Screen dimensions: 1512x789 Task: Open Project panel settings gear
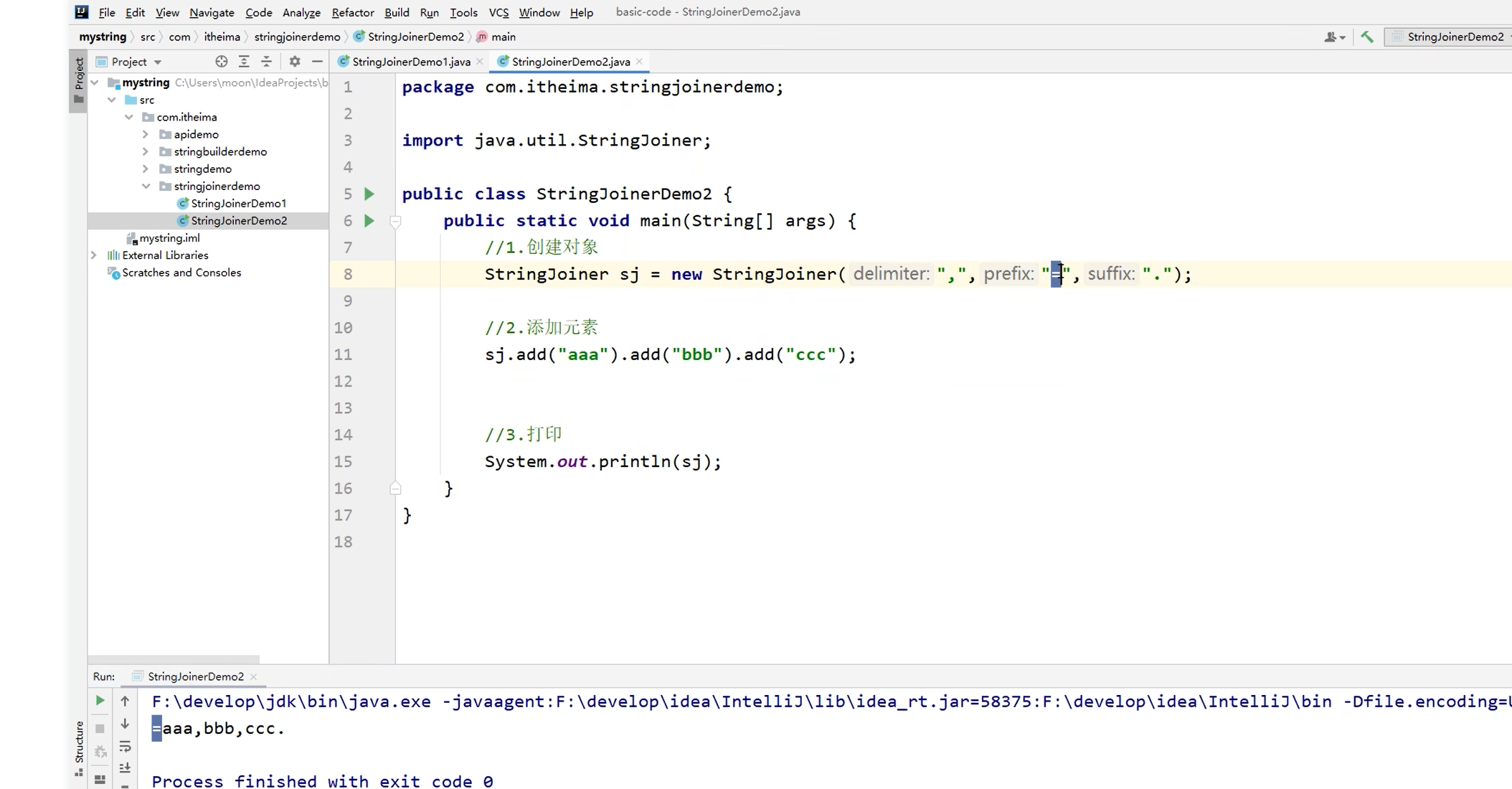tap(294, 62)
